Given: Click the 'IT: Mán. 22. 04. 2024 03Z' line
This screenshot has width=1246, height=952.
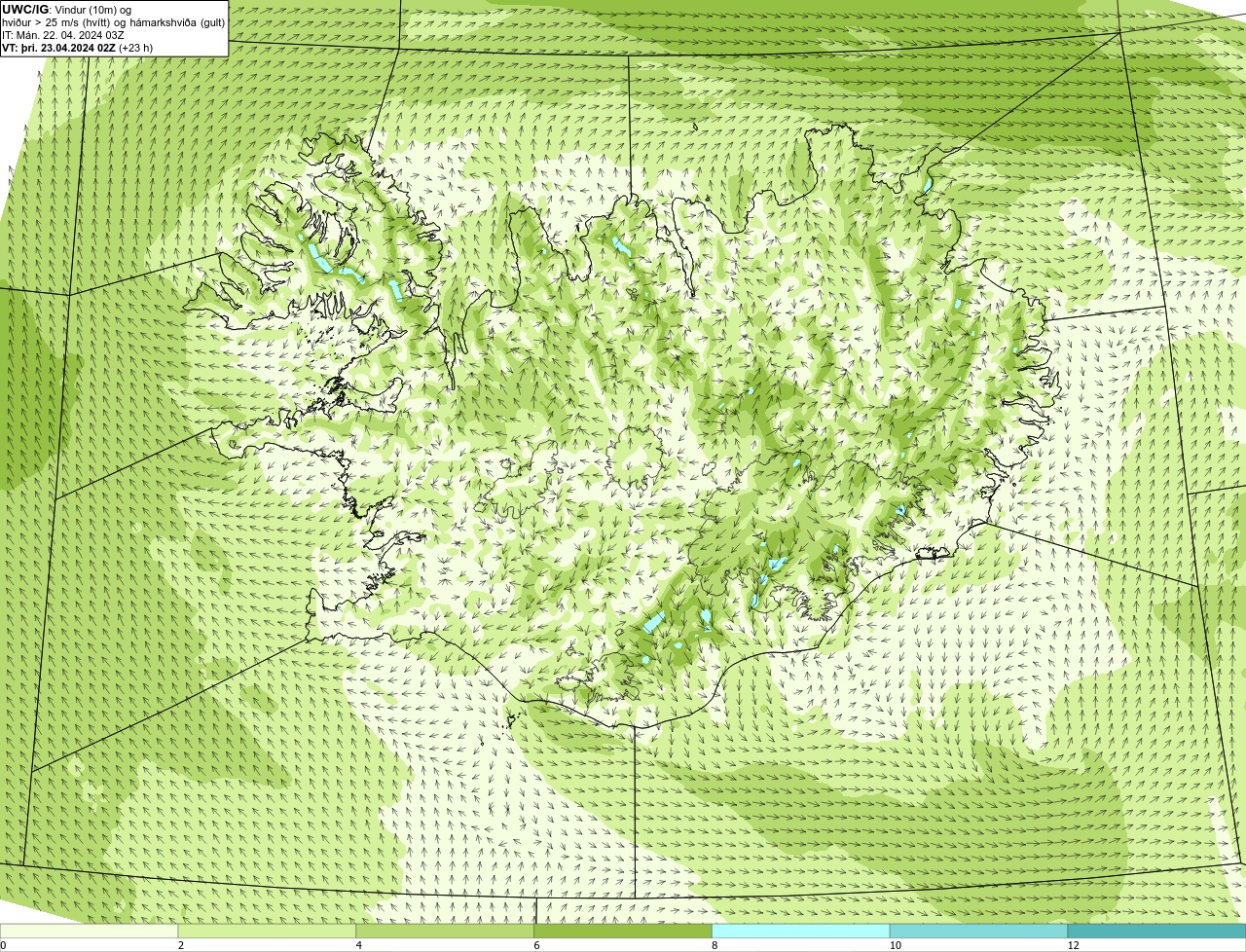Looking at the screenshot, I should [x=64, y=35].
